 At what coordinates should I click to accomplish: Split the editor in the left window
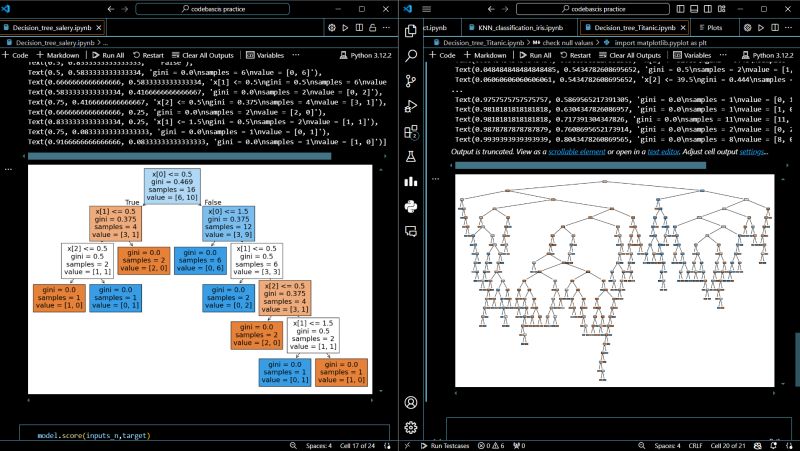tap(359, 28)
